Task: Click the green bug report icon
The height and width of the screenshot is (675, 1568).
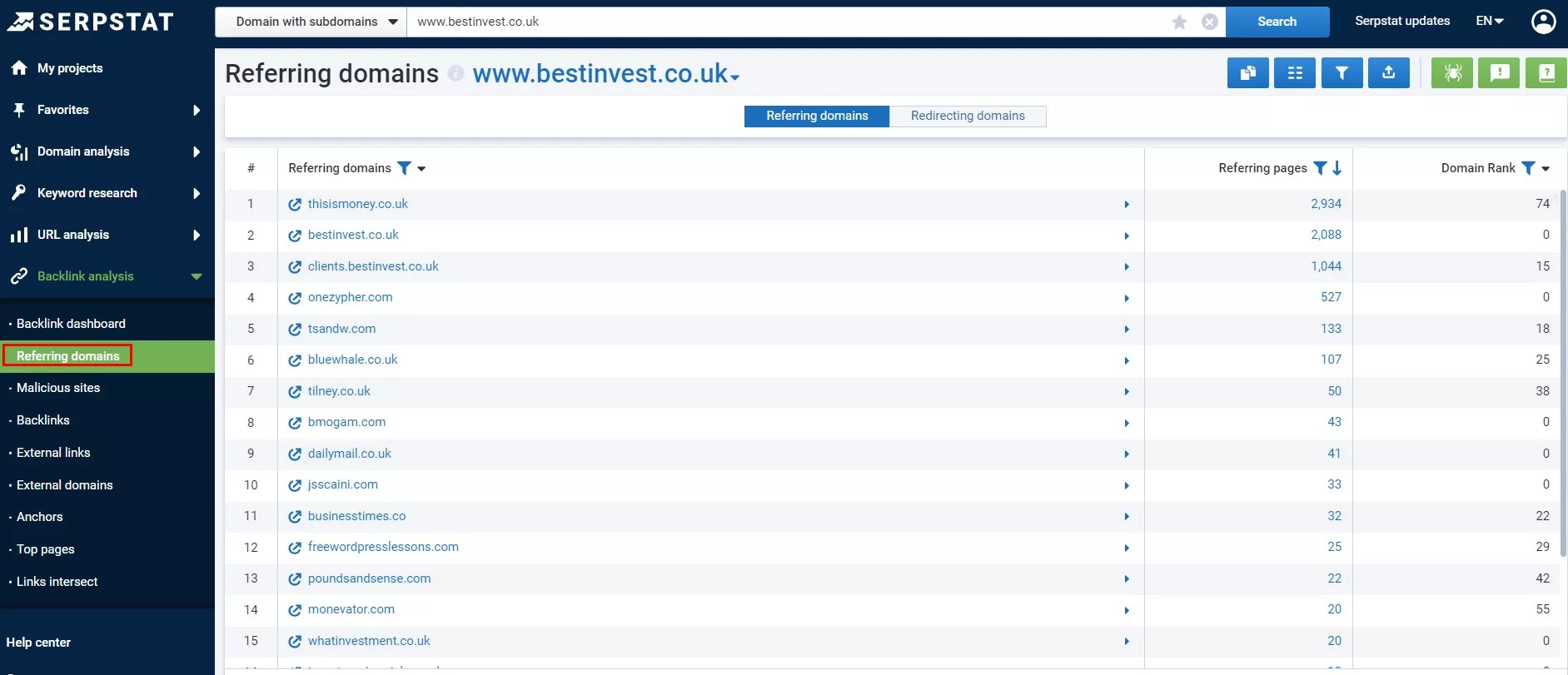Action: tap(1452, 73)
